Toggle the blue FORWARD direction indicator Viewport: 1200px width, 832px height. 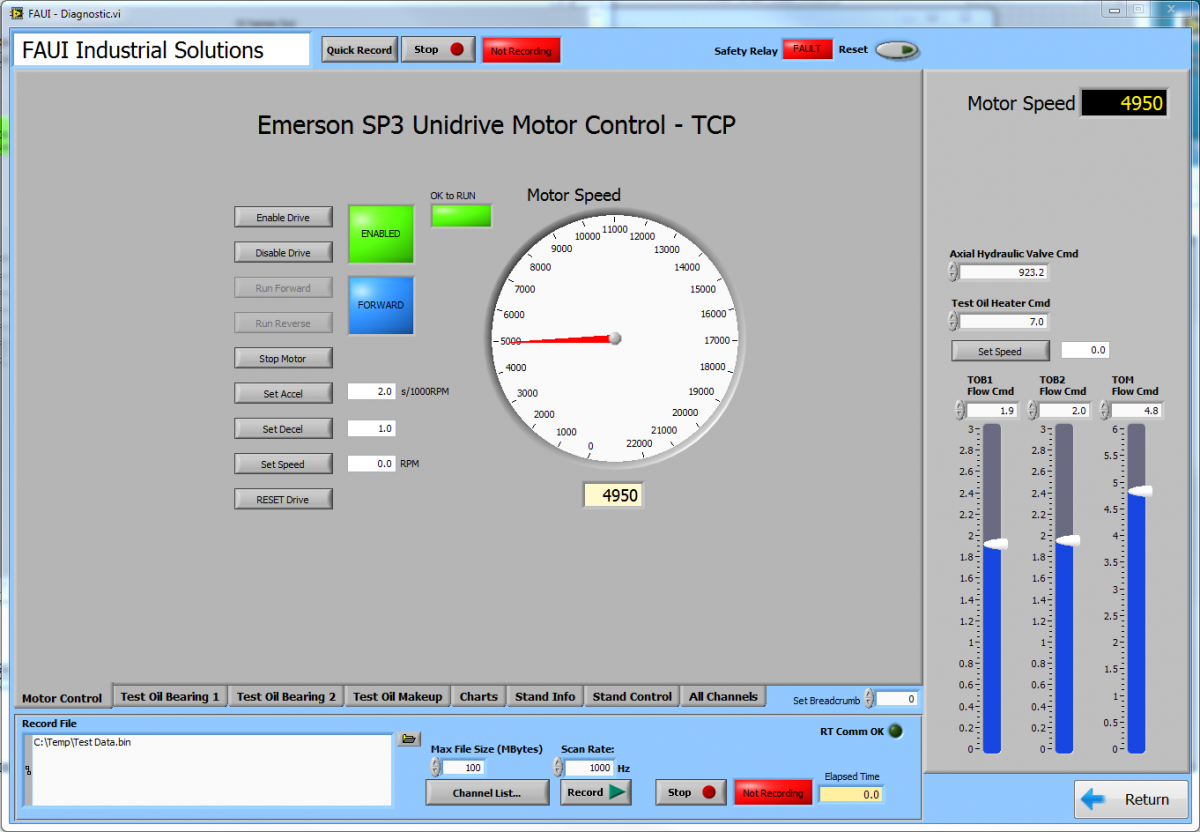(381, 305)
